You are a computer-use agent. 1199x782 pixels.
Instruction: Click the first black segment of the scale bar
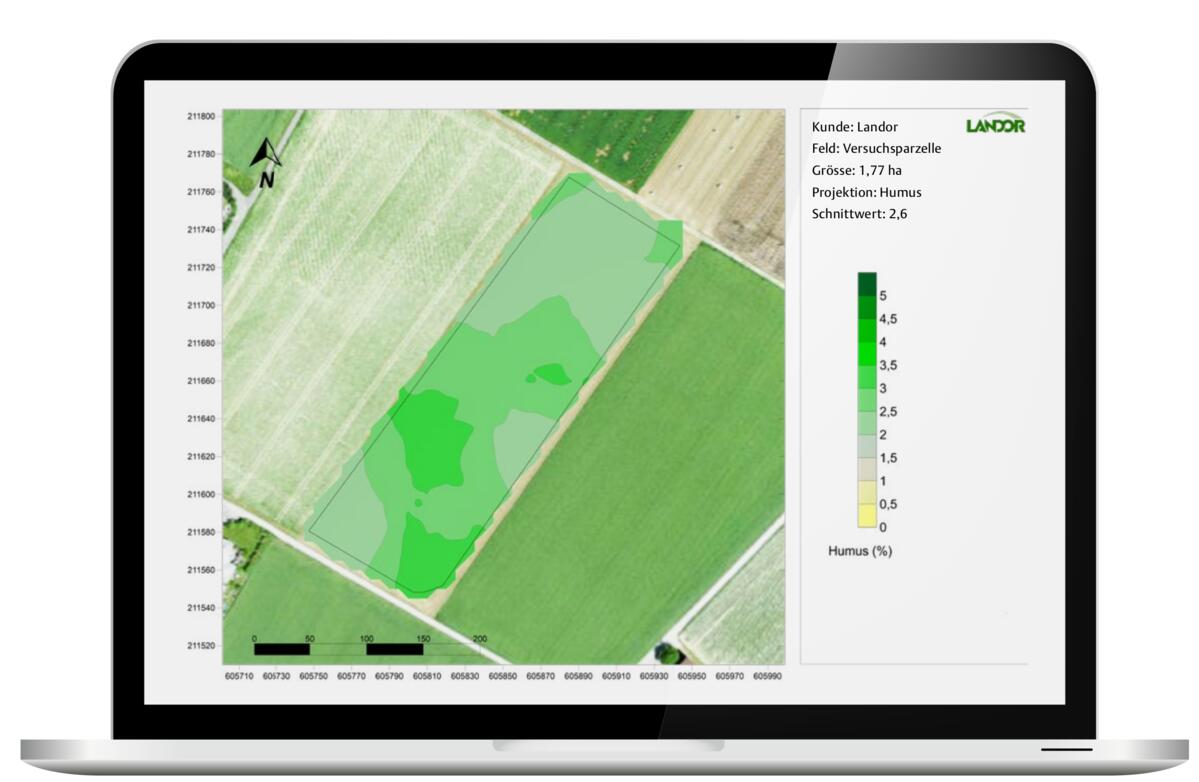click(282, 649)
